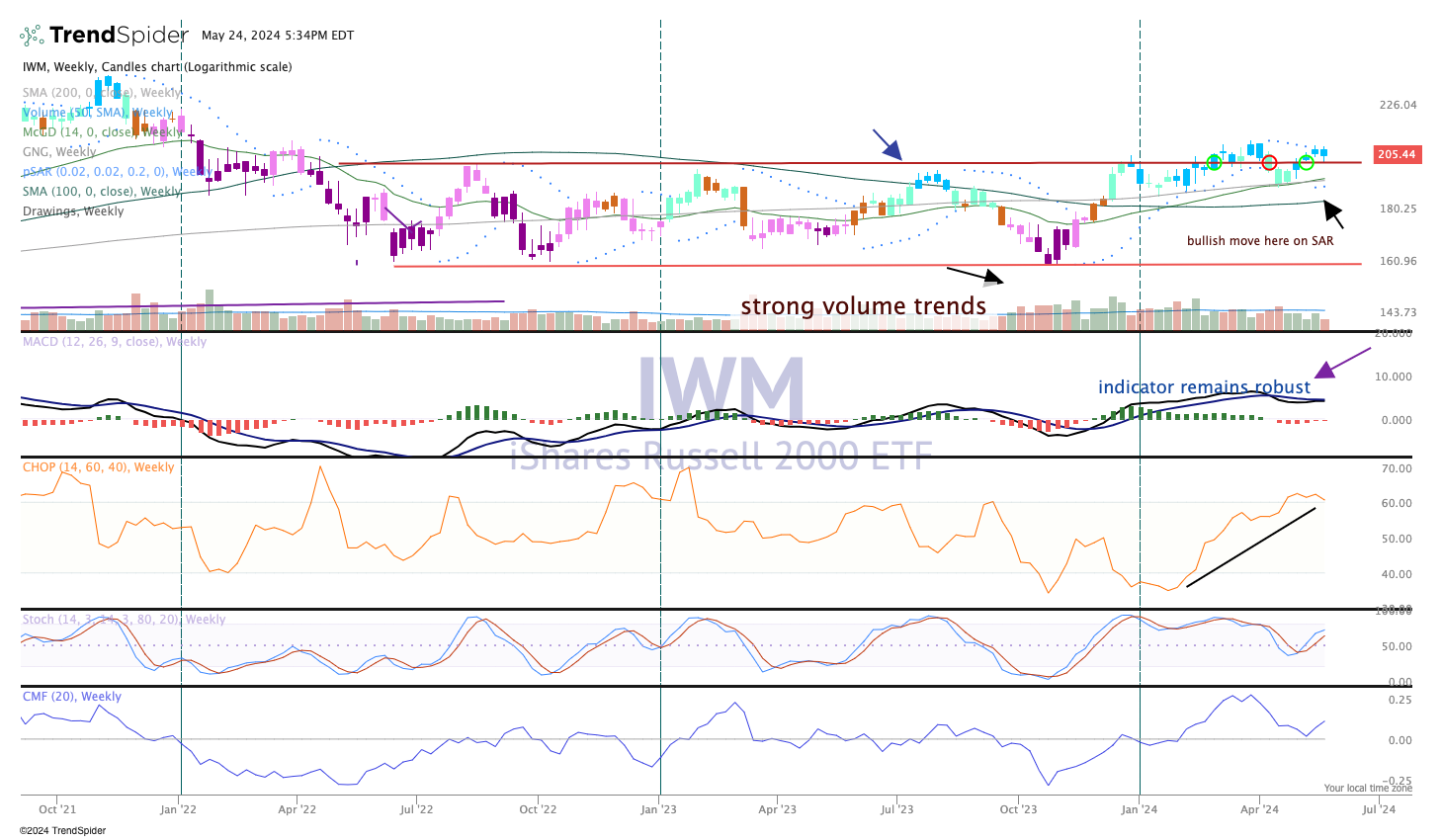Click the 226.04 price axis value
The height and width of the screenshot is (840, 1442).
pyautogui.click(x=1398, y=105)
